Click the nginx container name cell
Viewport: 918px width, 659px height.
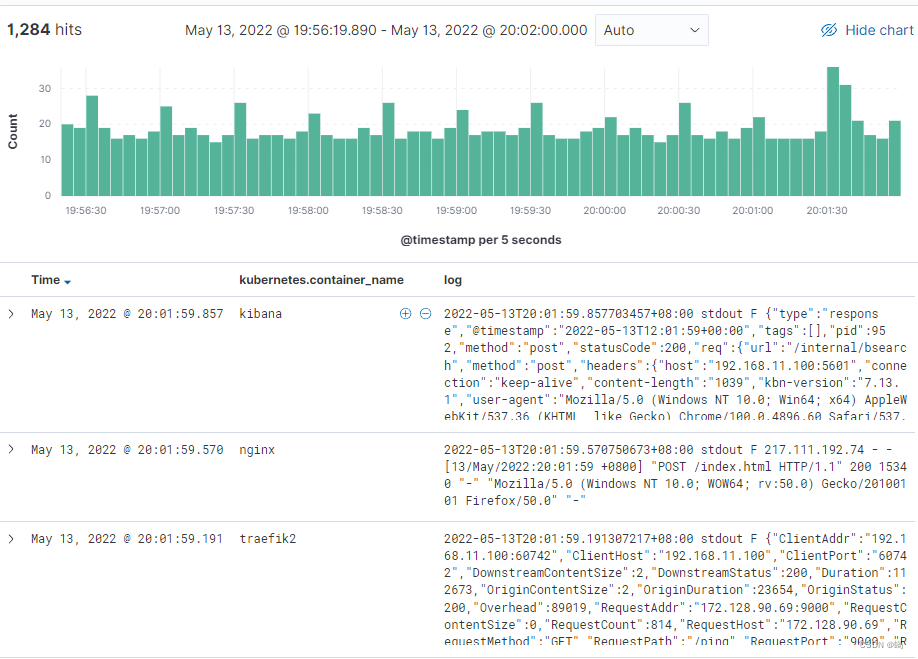point(257,450)
